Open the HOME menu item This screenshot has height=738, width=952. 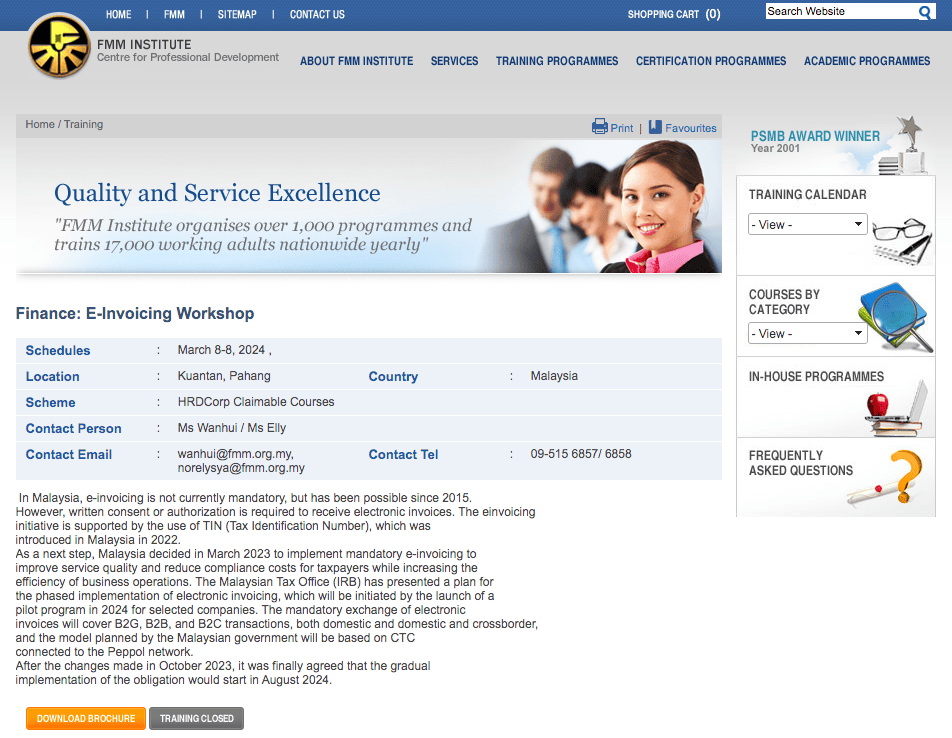(x=118, y=15)
